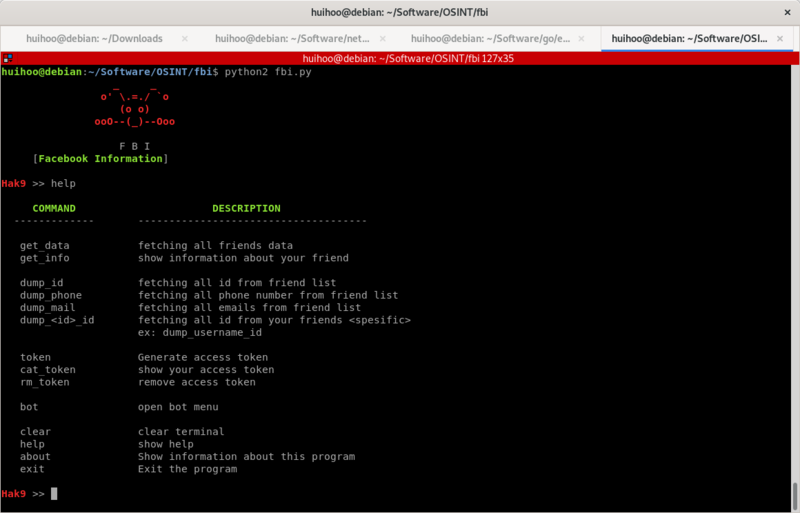
Task: Close the active ~/Software/OSI... tab
Action: coord(781,38)
